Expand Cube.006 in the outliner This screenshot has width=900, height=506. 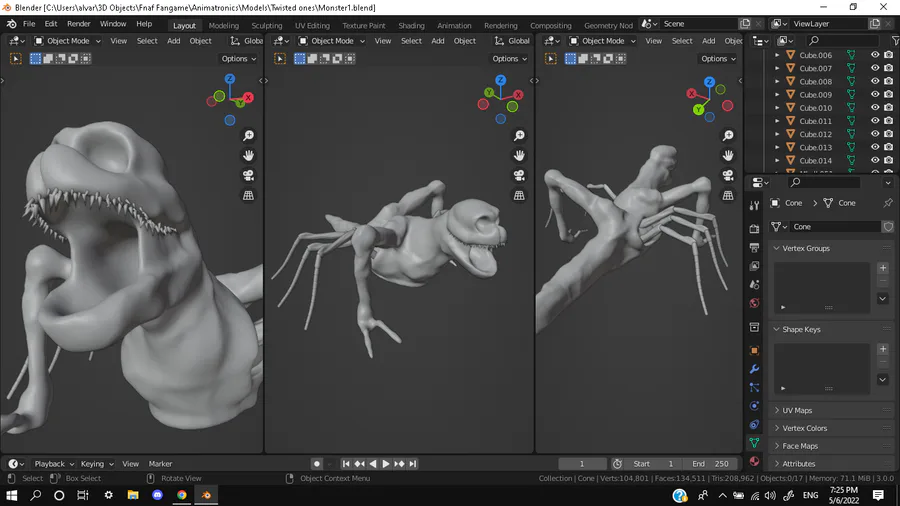tap(777, 55)
